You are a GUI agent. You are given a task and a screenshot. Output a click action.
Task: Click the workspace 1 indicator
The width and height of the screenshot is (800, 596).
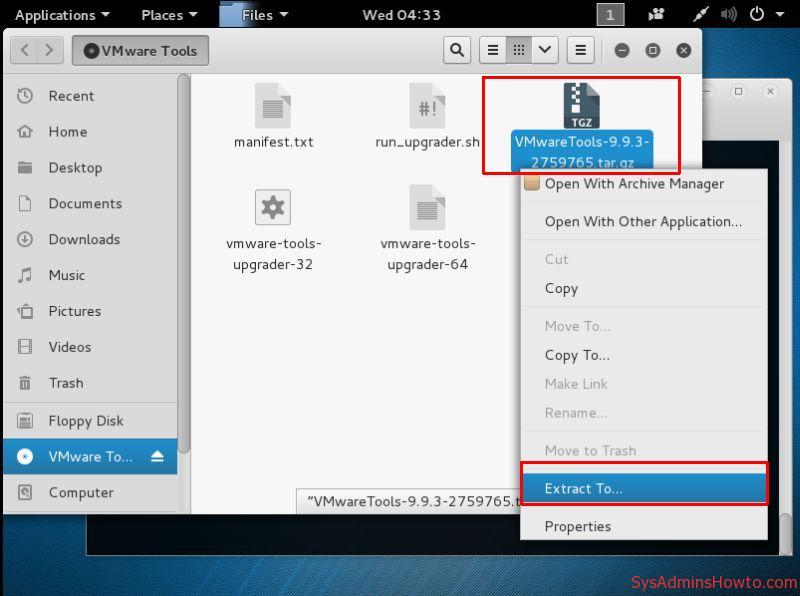pyautogui.click(x=610, y=15)
